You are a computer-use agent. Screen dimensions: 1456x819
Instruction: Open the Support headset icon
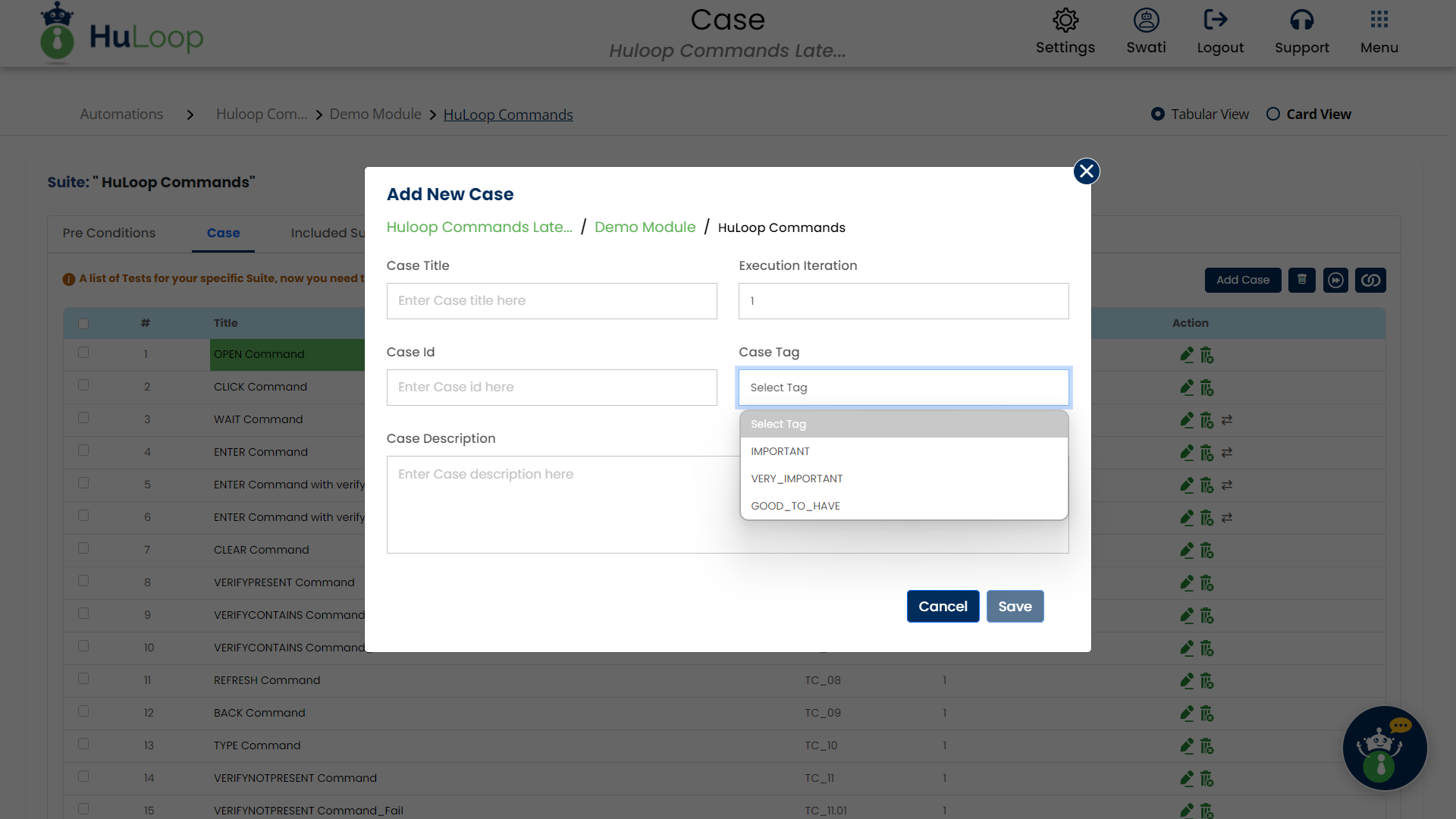click(x=1302, y=20)
